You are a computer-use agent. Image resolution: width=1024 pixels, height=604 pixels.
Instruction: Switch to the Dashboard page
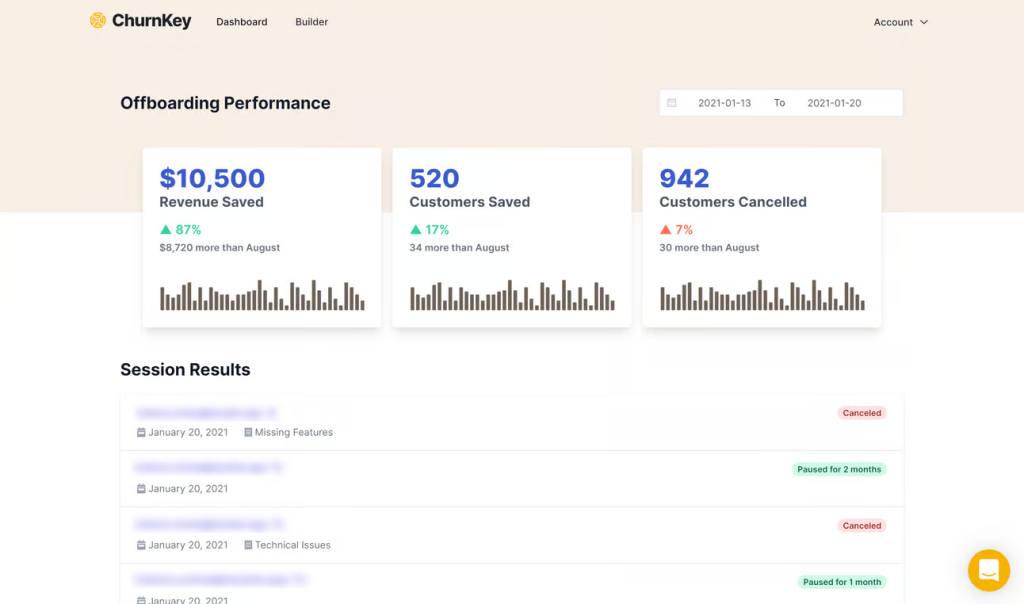241,21
